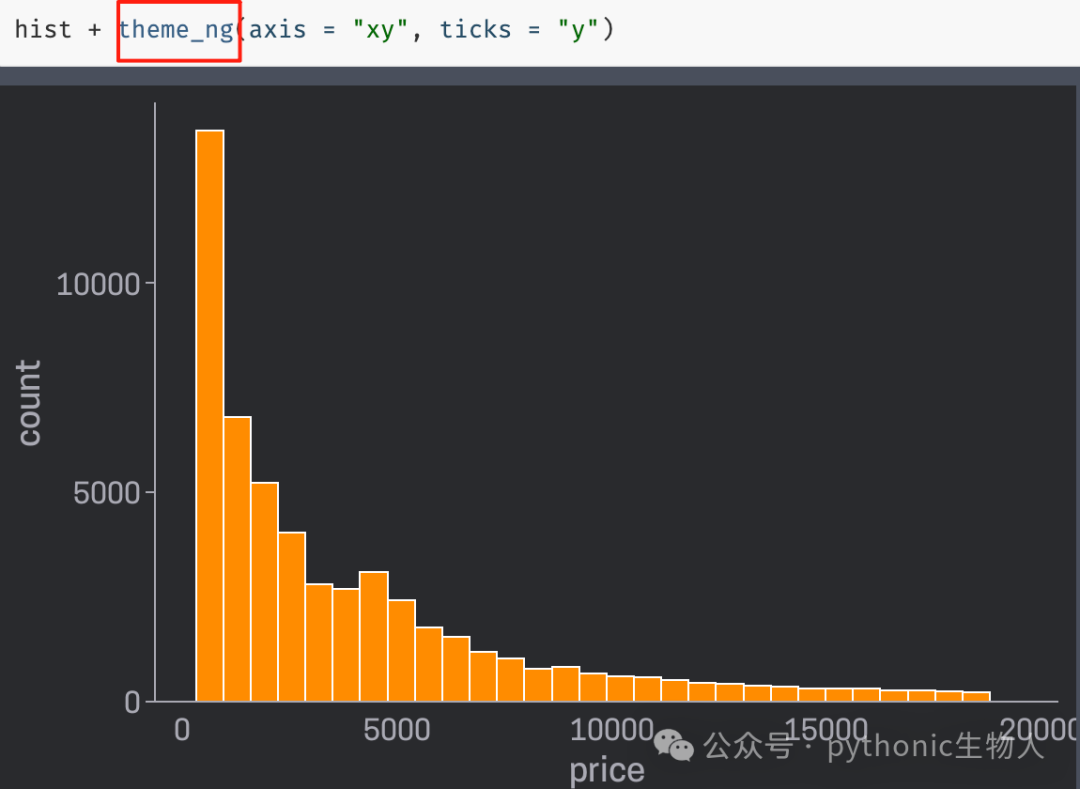
Task: Click the 0 tick label on count axis
Action: point(133,702)
